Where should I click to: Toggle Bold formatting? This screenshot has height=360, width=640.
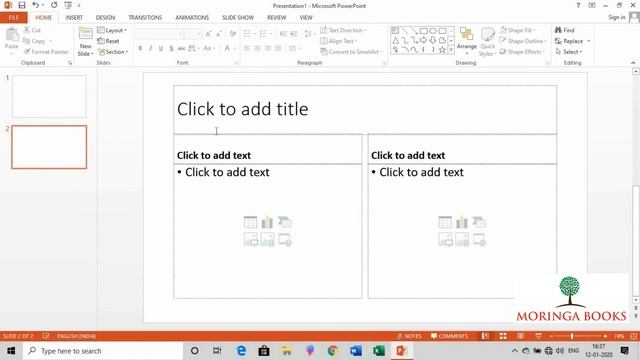pyautogui.click(x=140, y=49)
